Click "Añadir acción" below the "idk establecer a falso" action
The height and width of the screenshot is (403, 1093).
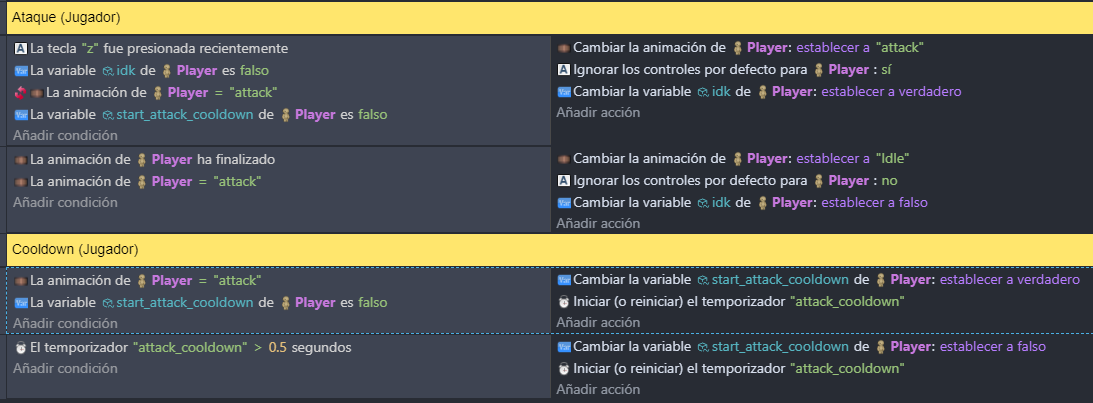(x=598, y=224)
